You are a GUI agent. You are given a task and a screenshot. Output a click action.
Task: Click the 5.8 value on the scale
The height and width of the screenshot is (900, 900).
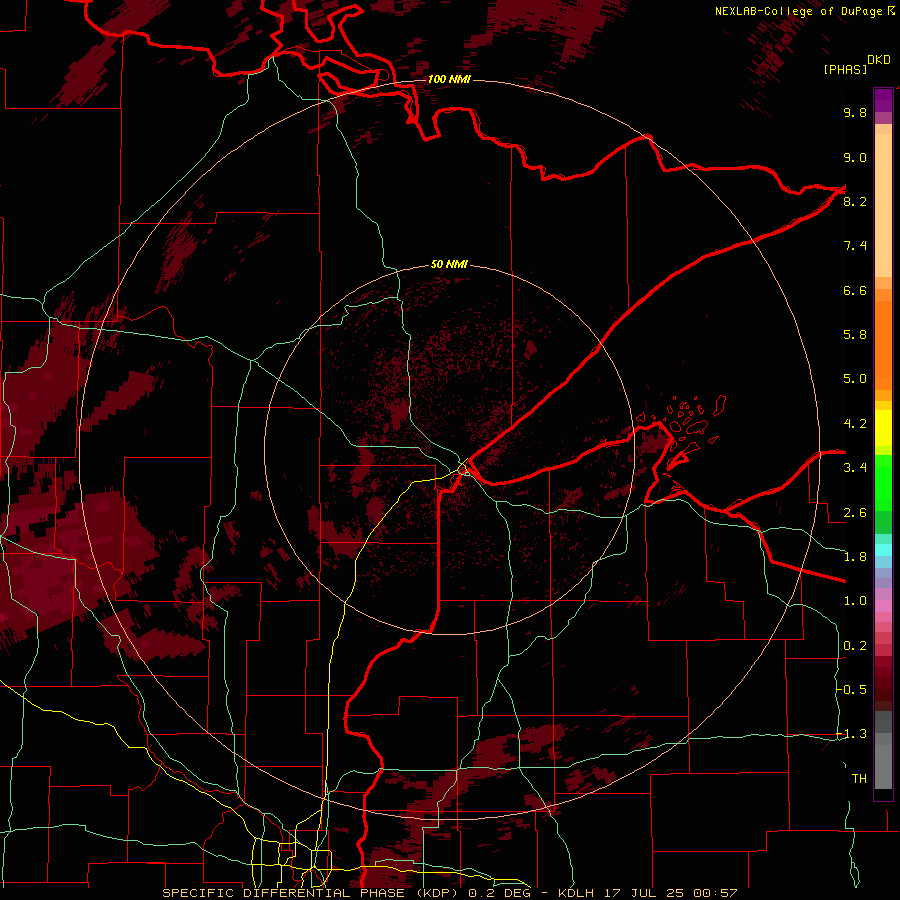pyautogui.click(x=855, y=335)
